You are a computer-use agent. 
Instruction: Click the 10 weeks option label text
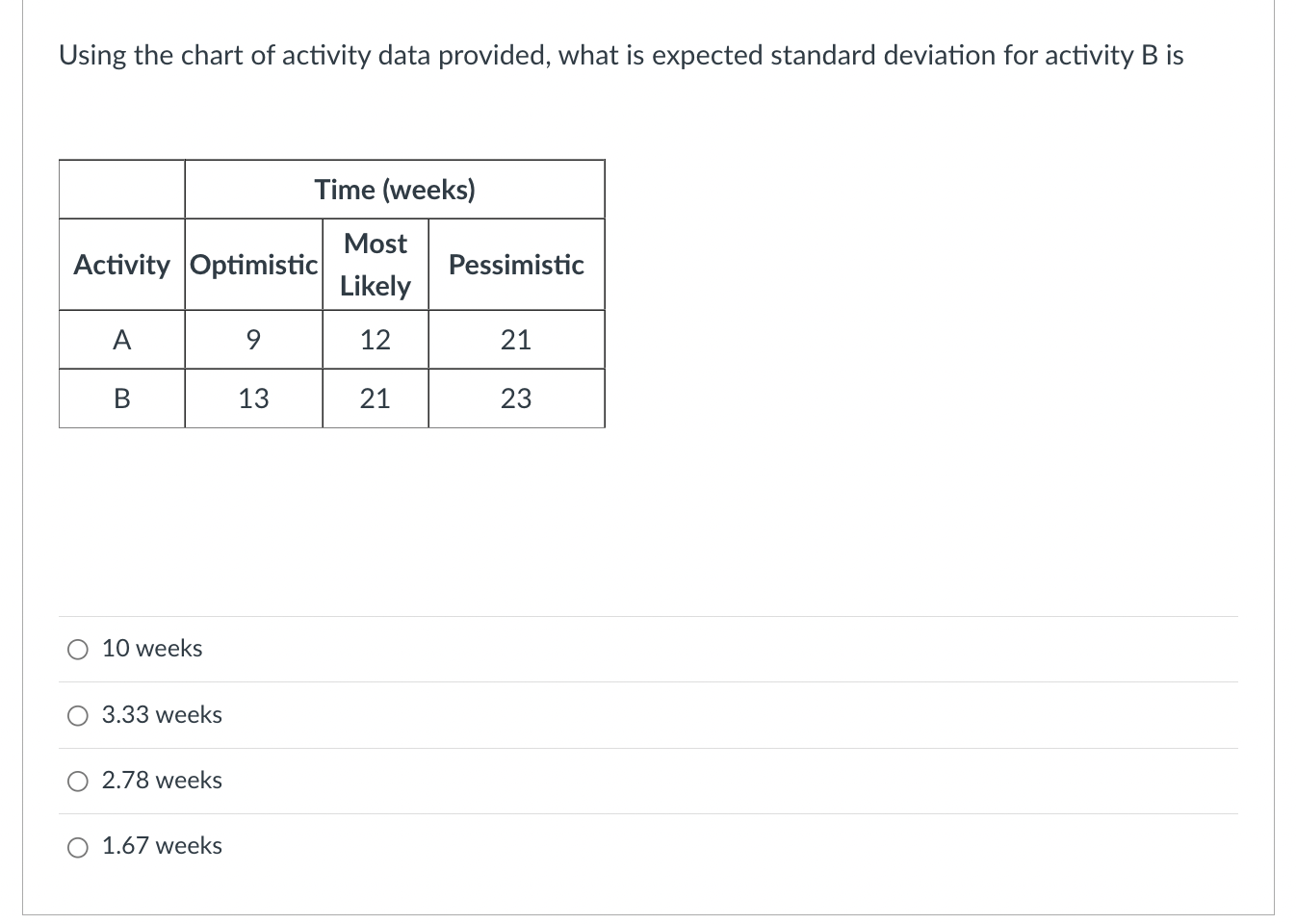click(x=152, y=649)
